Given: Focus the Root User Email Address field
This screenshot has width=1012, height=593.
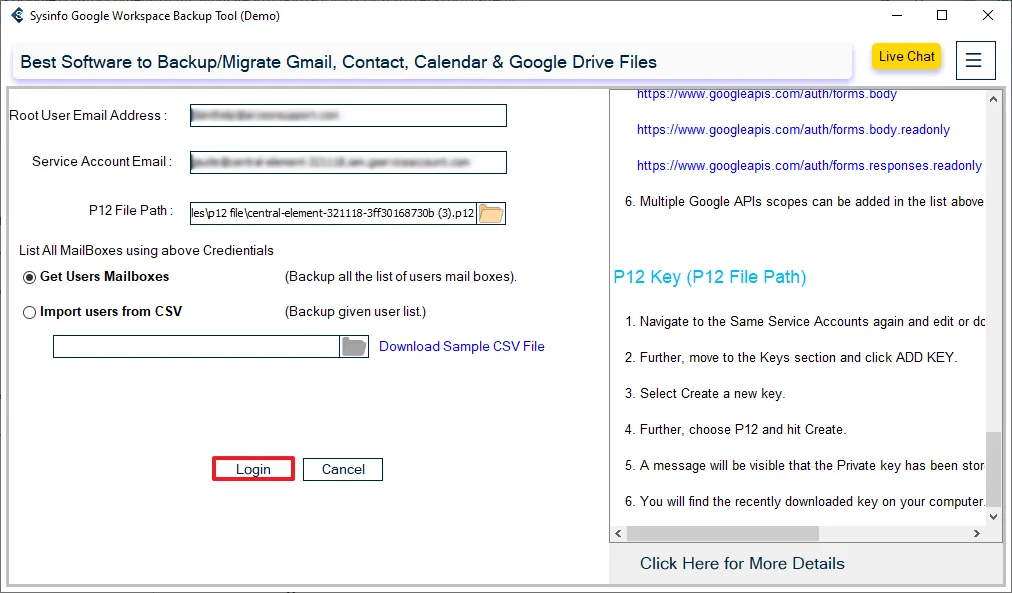Looking at the screenshot, I should point(349,116).
